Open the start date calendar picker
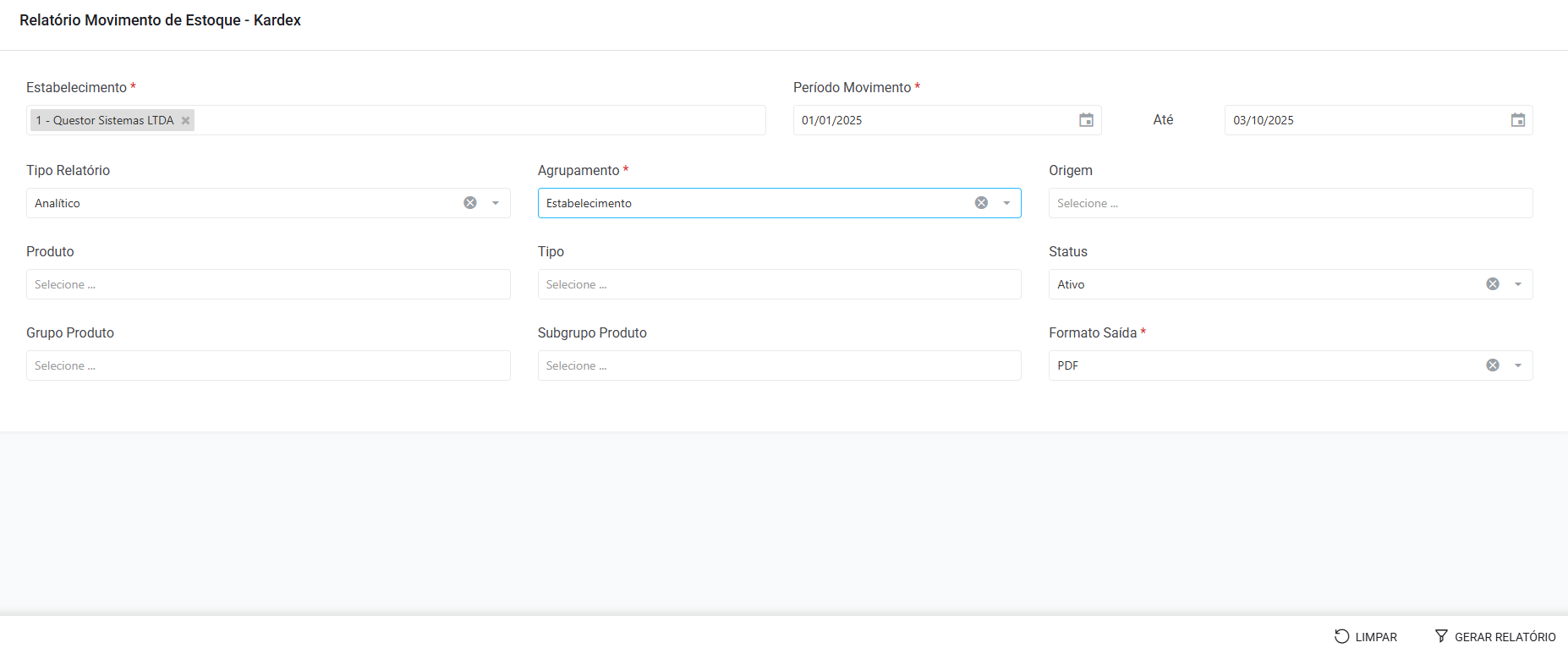 click(x=1086, y=120)
